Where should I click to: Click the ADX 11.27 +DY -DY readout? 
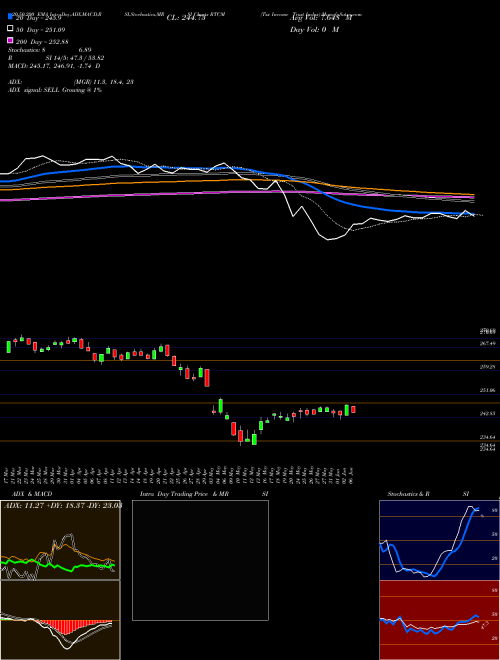point(63,506)
